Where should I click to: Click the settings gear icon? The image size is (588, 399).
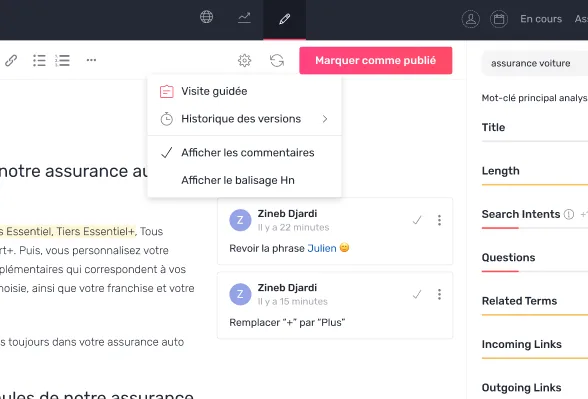tap(244, 60)
